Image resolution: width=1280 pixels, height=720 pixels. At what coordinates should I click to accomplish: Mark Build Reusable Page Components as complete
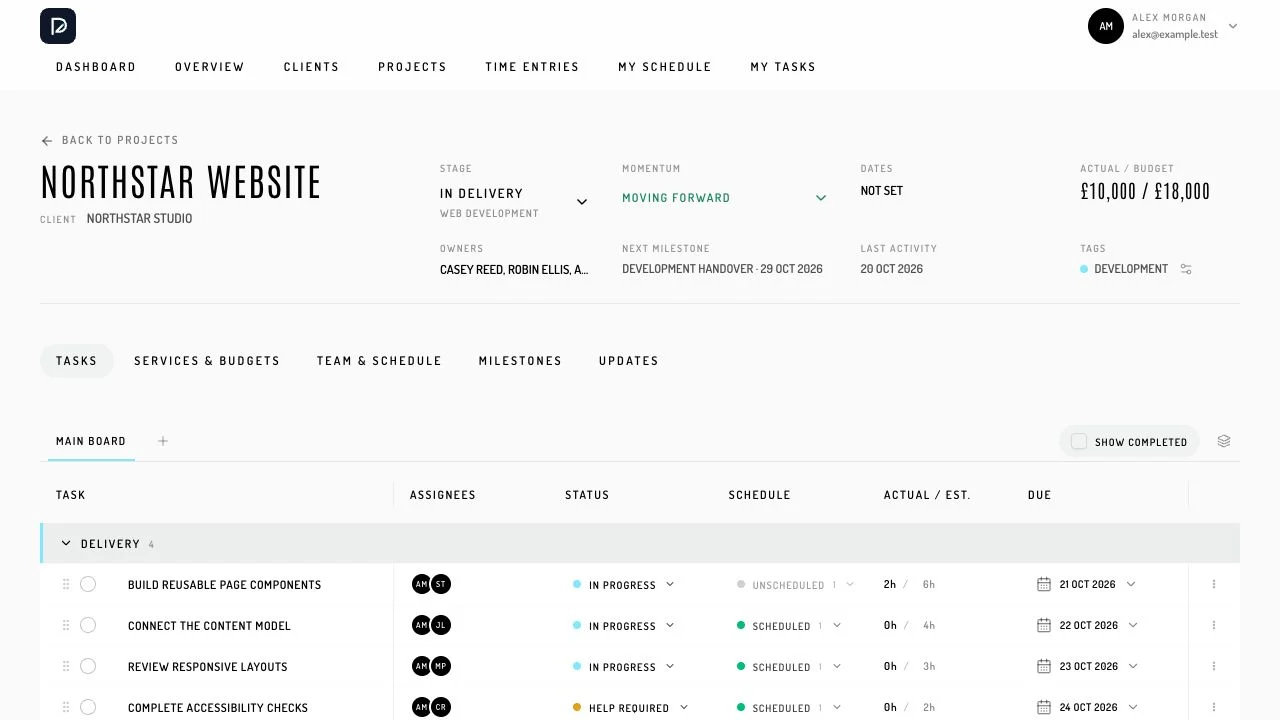click(88, 584)
